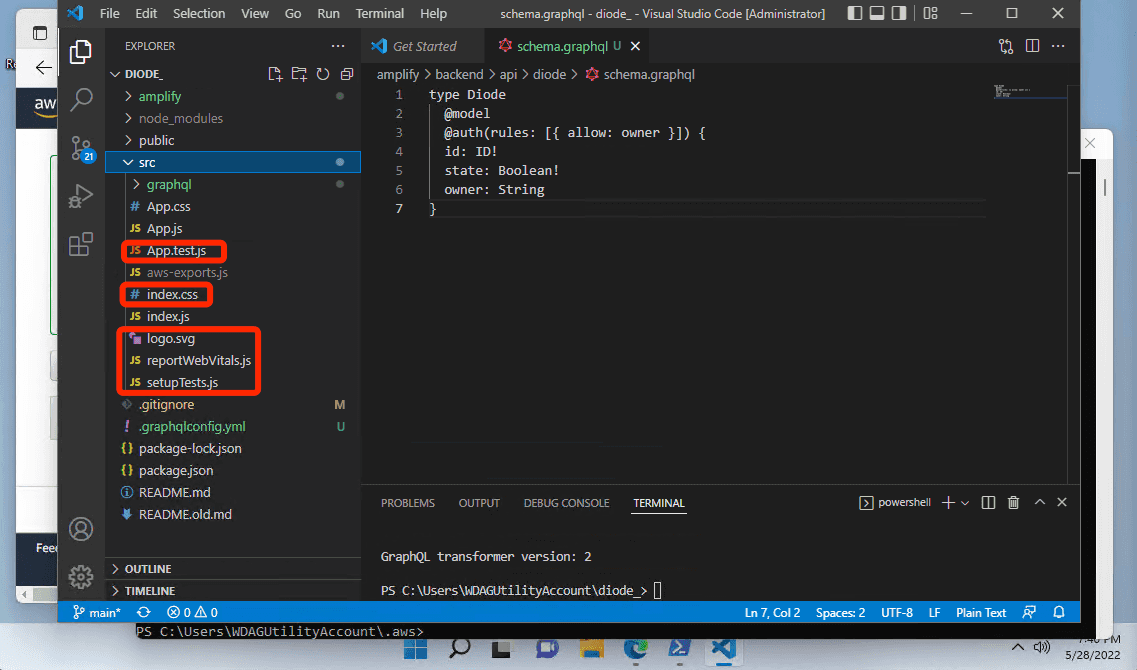
Task: Open the Accounts menu in activity bar
Action: coord(80,529)
